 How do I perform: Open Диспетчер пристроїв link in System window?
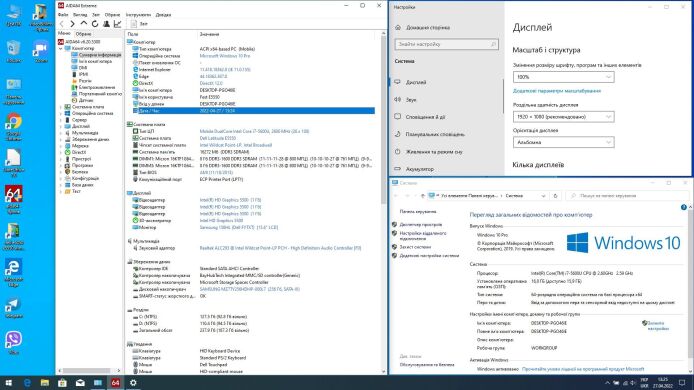421,225
